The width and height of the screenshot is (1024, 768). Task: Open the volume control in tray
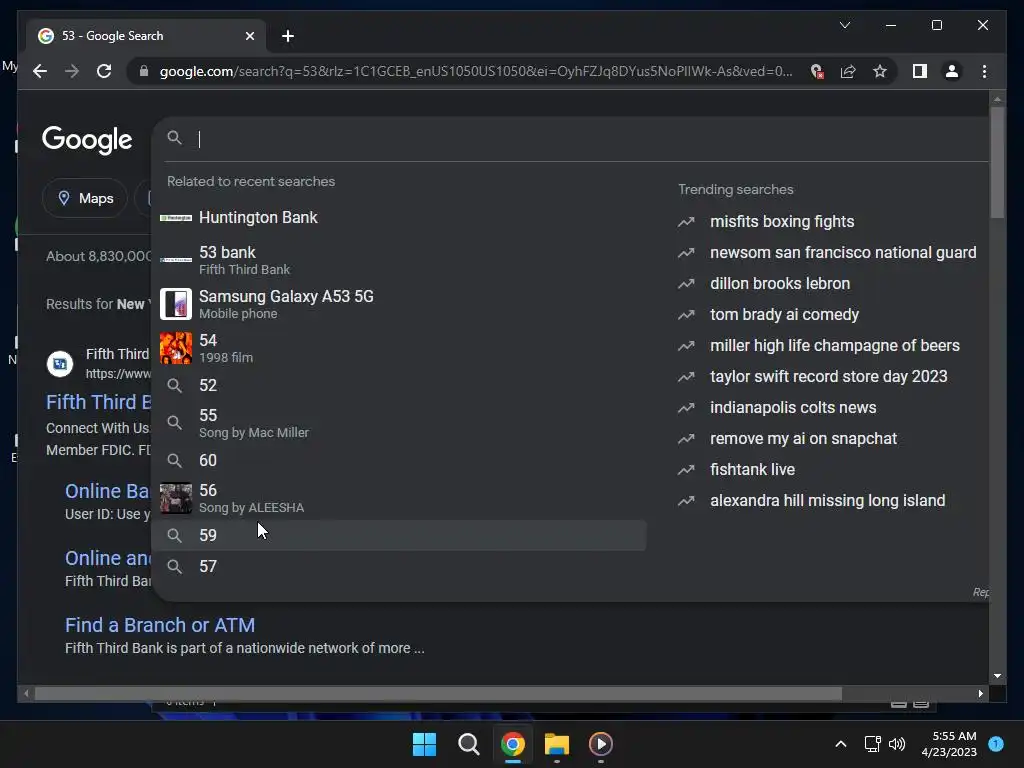[x=897, y=744]
